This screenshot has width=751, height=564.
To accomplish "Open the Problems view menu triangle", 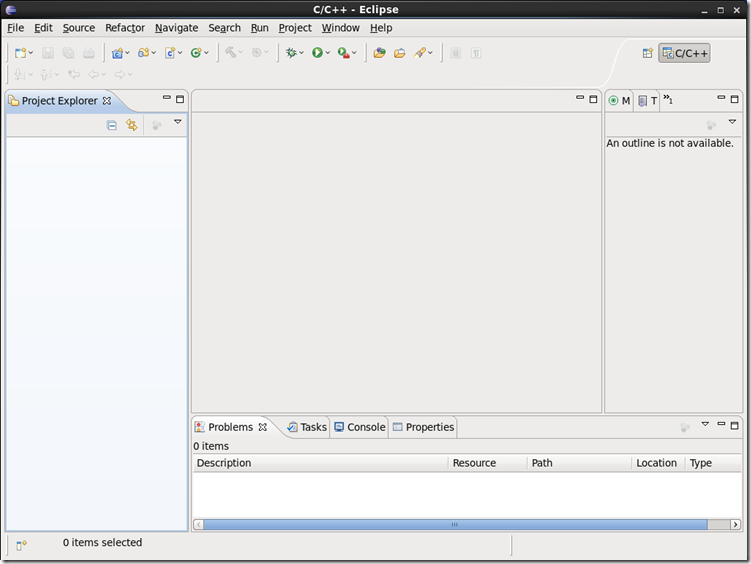I will click(705, 424).
